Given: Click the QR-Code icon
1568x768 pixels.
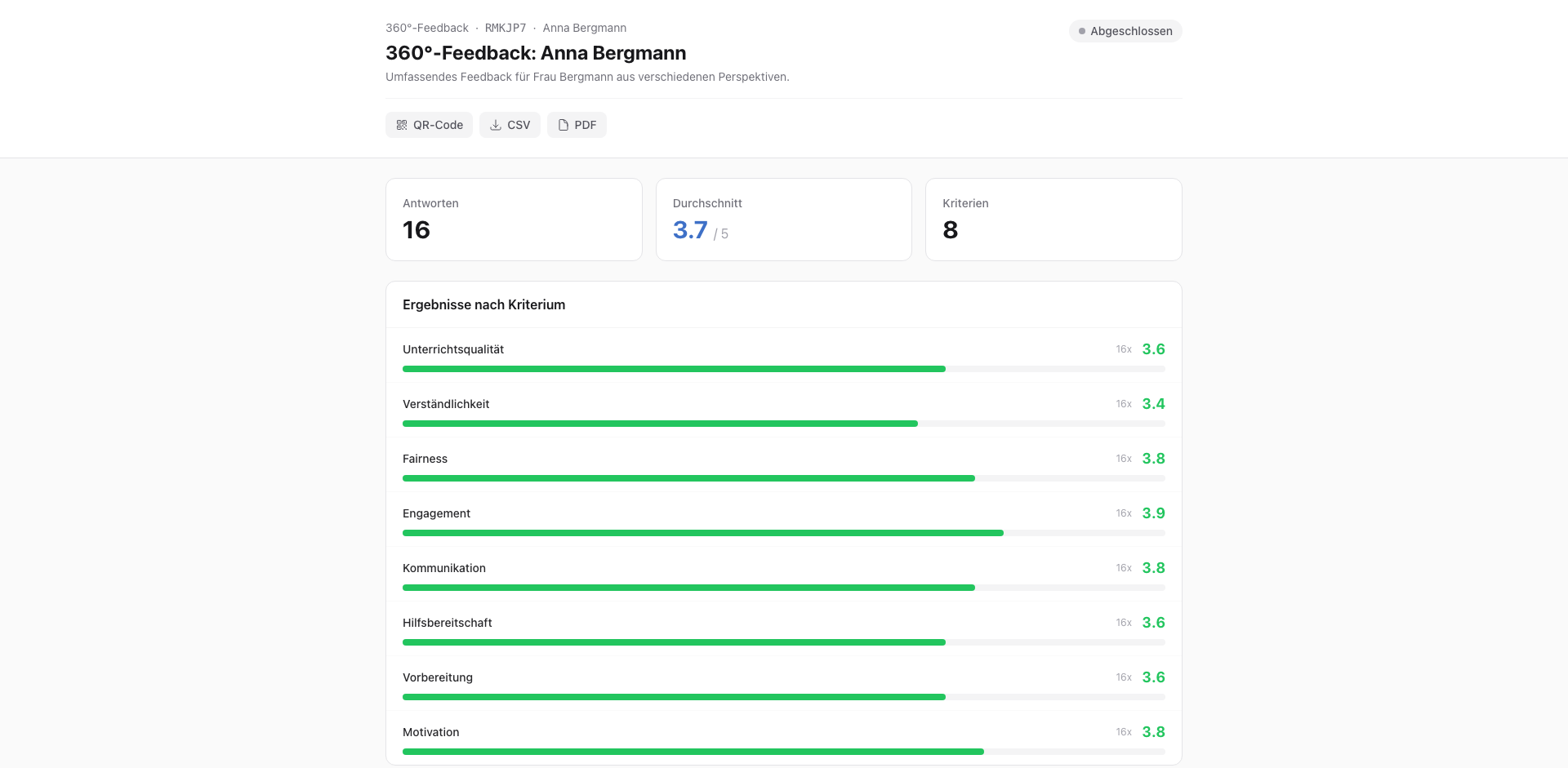Looking at the screenshot, I should (x=401, y=125).
